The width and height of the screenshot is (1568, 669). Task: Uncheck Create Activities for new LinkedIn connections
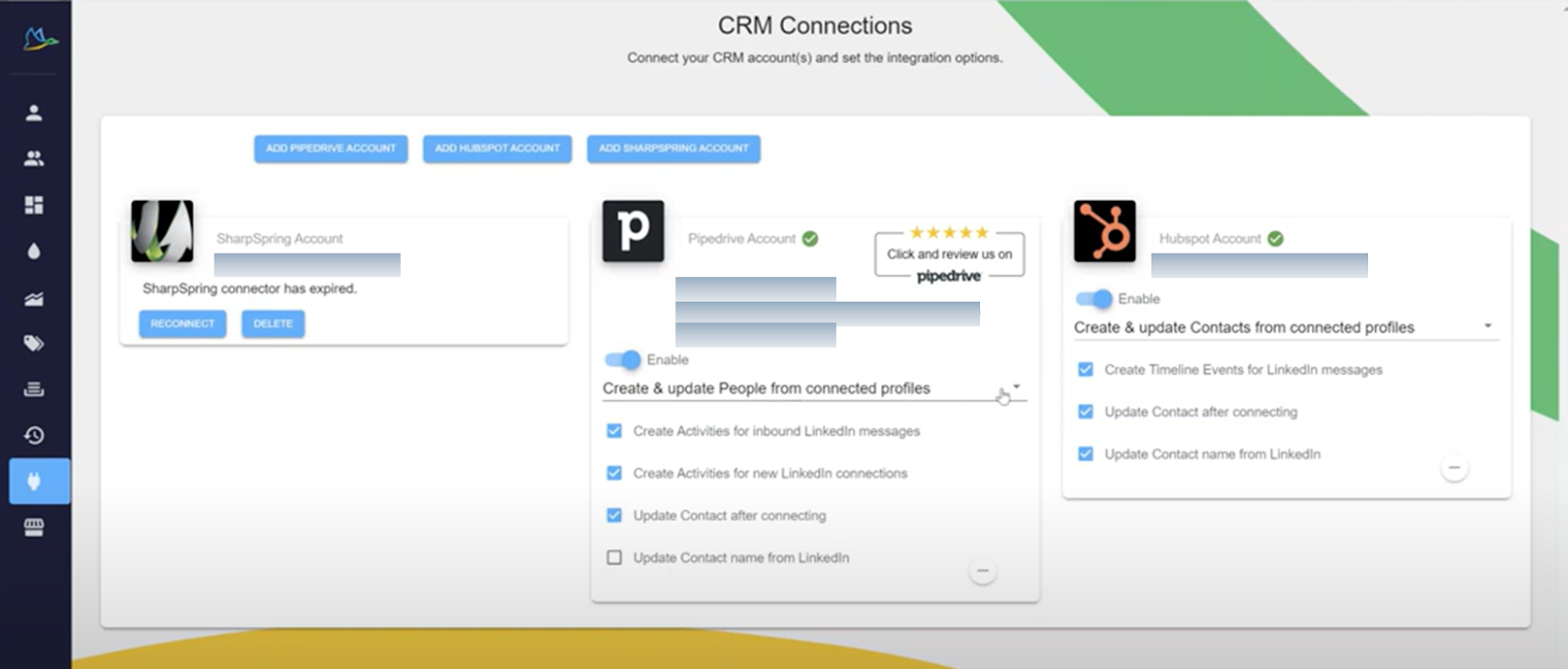click(614, 473)
